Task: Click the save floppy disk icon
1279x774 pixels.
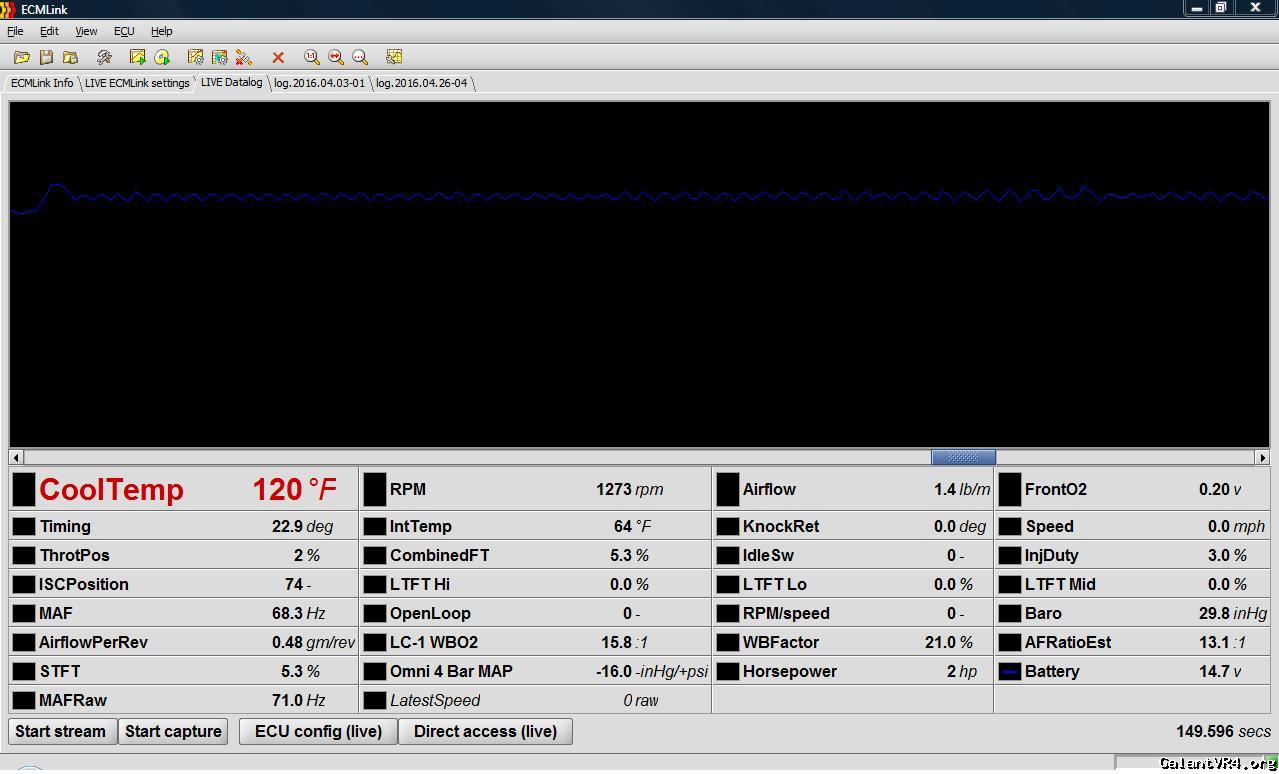Action: click(x=46, y=58)
